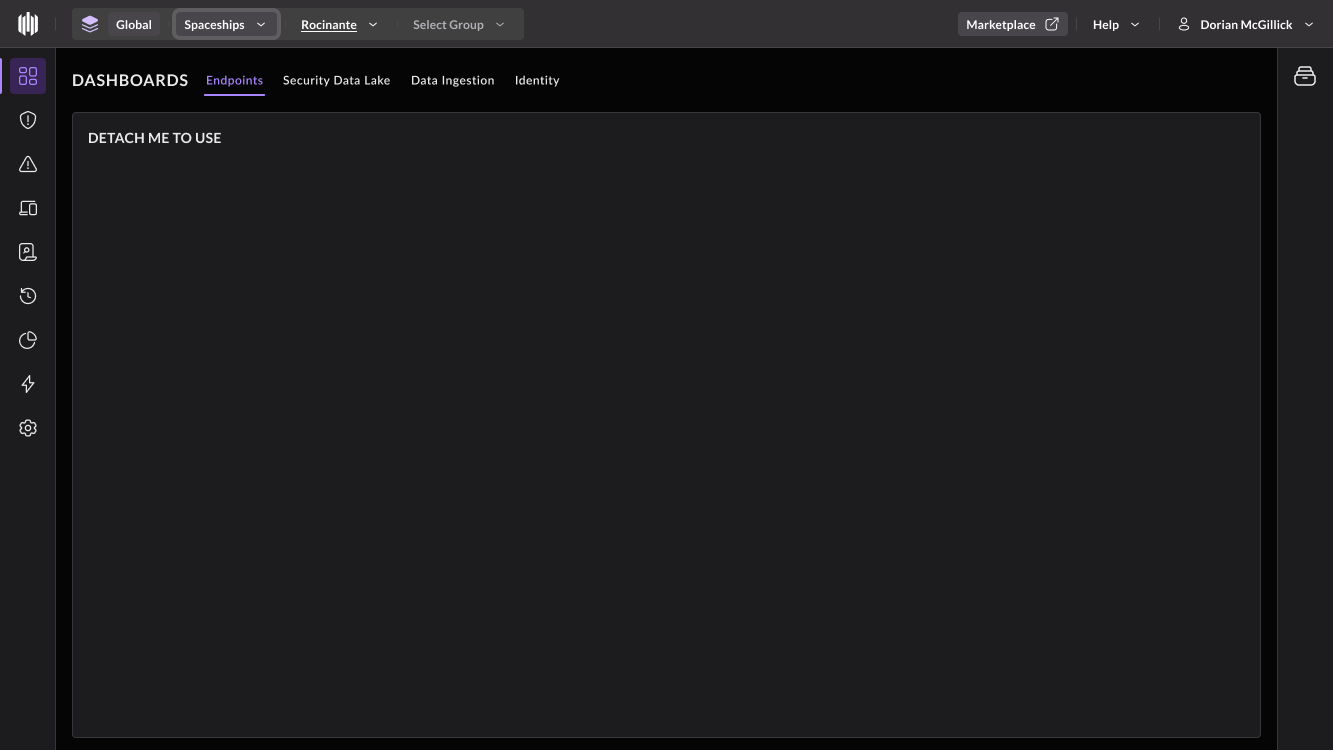Click the SentinelOne logo in top-left corner
The image size is (1333, 750).
(x=28, y=24)
